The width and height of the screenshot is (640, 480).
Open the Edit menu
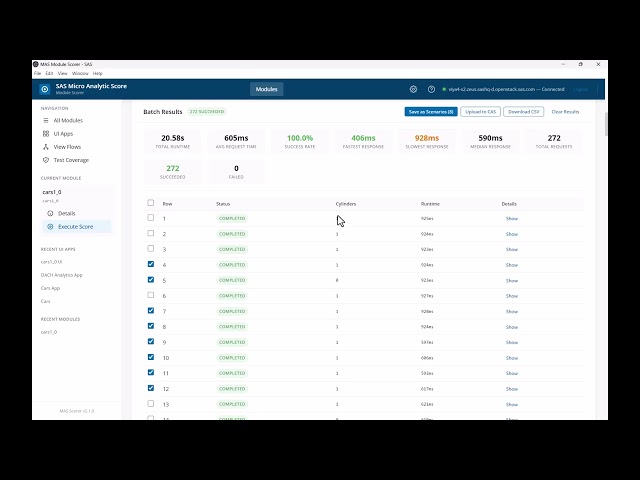click(x=49, y=73)
